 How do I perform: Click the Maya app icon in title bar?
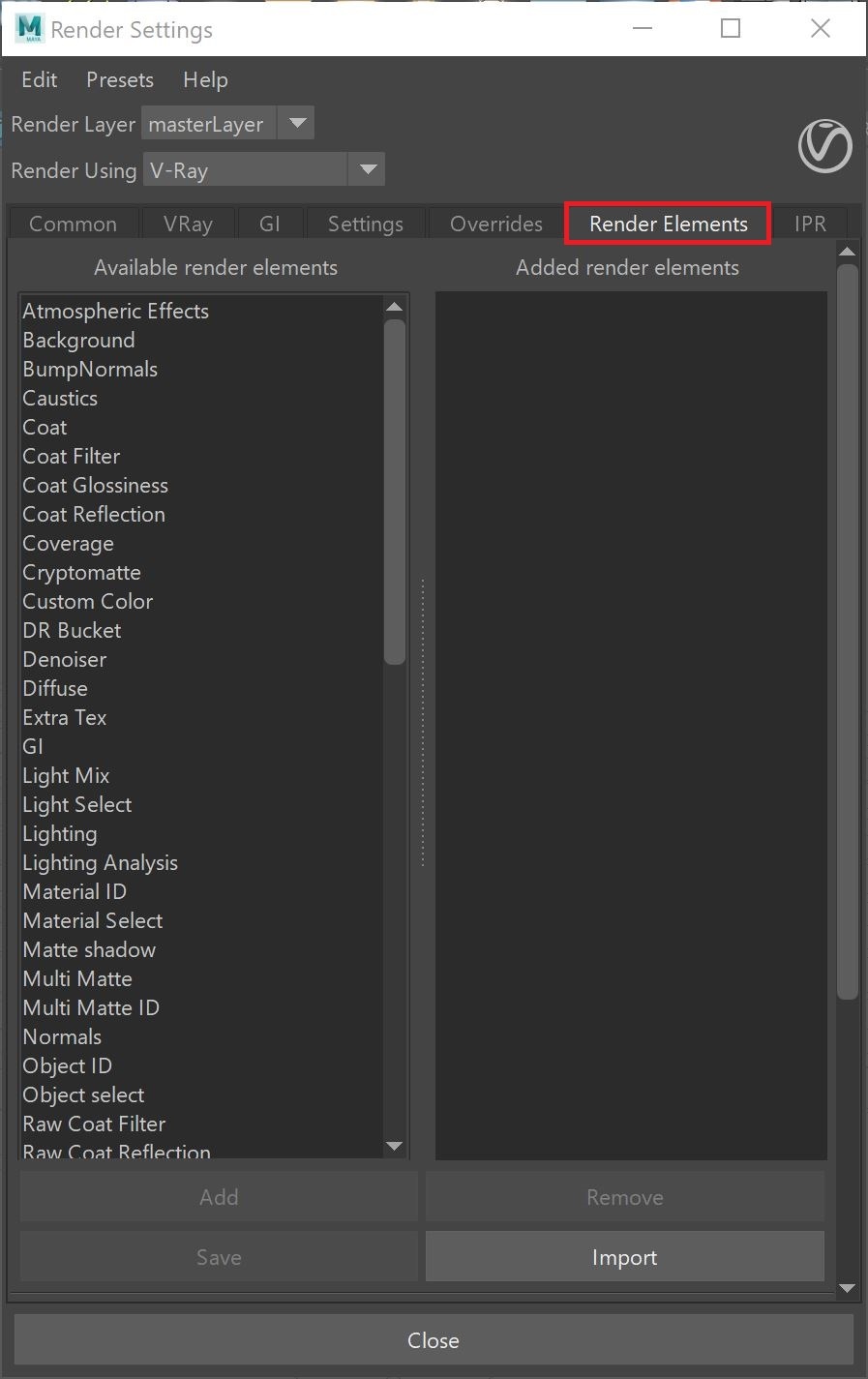tap(29, 28)
